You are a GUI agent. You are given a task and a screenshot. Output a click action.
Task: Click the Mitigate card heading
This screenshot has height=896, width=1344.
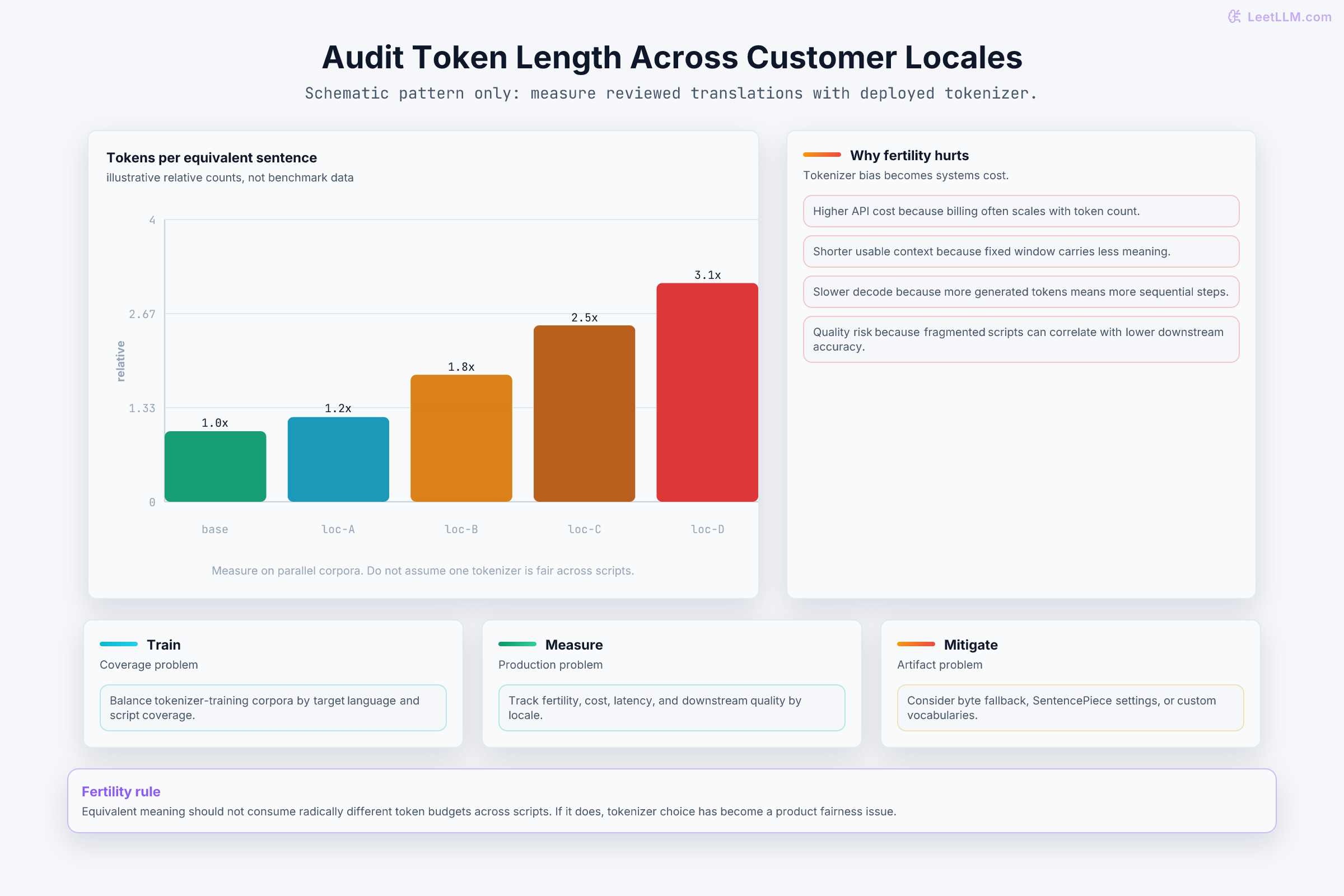970,645
